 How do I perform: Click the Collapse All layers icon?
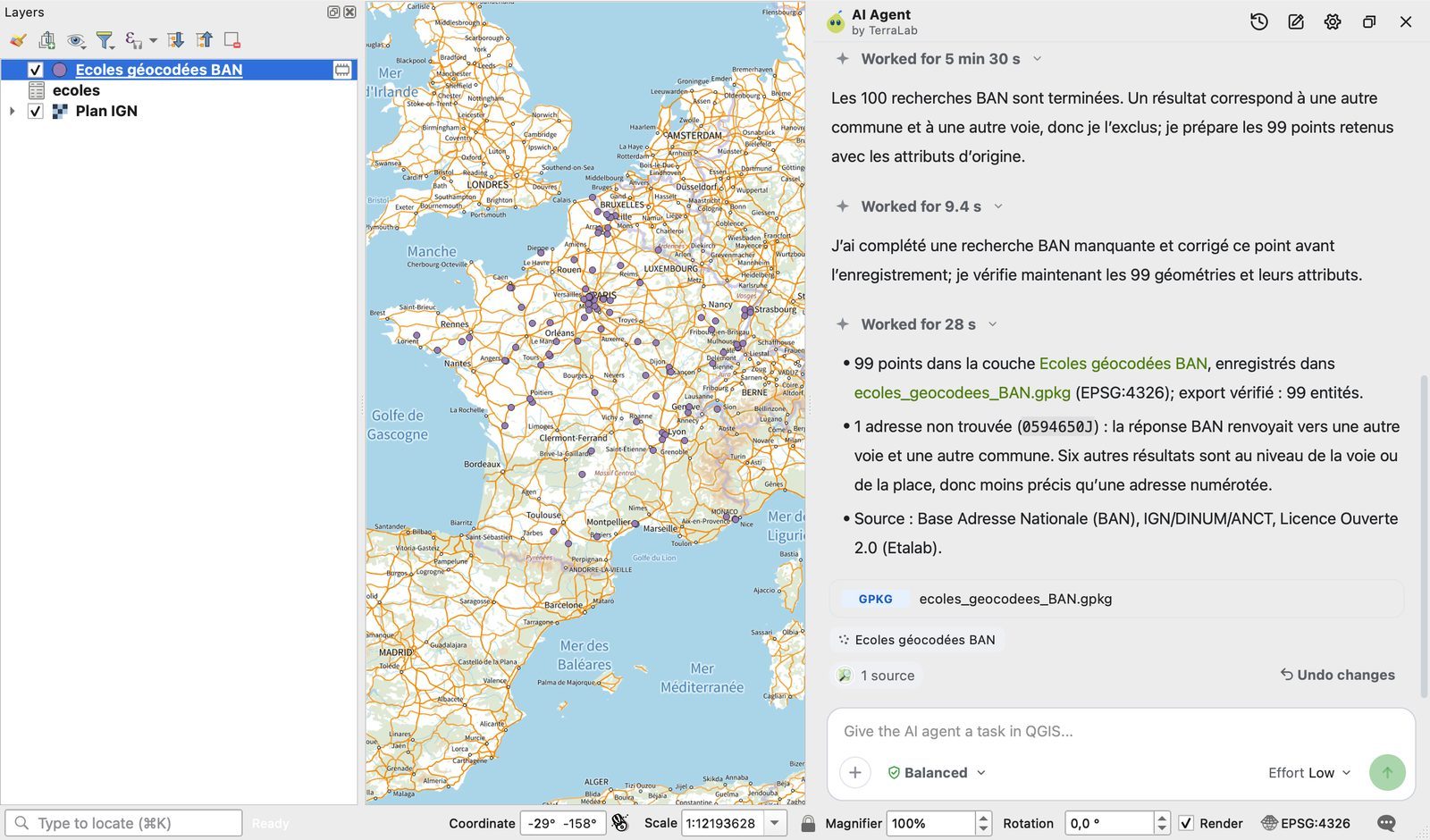[205, 40]
